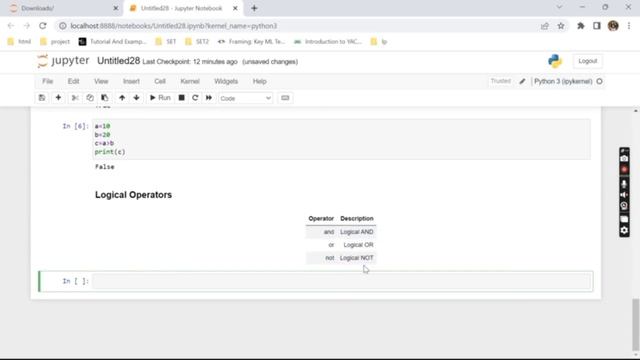Cut selected cells with the scissors icon
Screen dimensions: 640x360
pyautogui.click(x=75, y=98)
